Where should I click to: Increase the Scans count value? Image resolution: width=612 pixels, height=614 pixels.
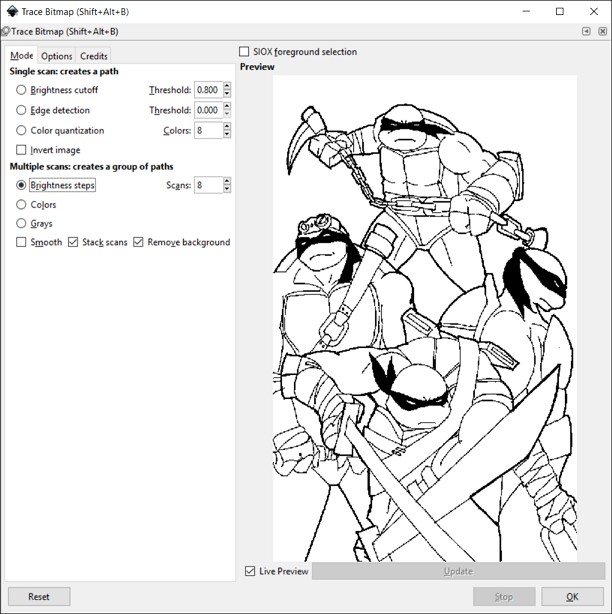pyautogui.click(x=227, y=181)
